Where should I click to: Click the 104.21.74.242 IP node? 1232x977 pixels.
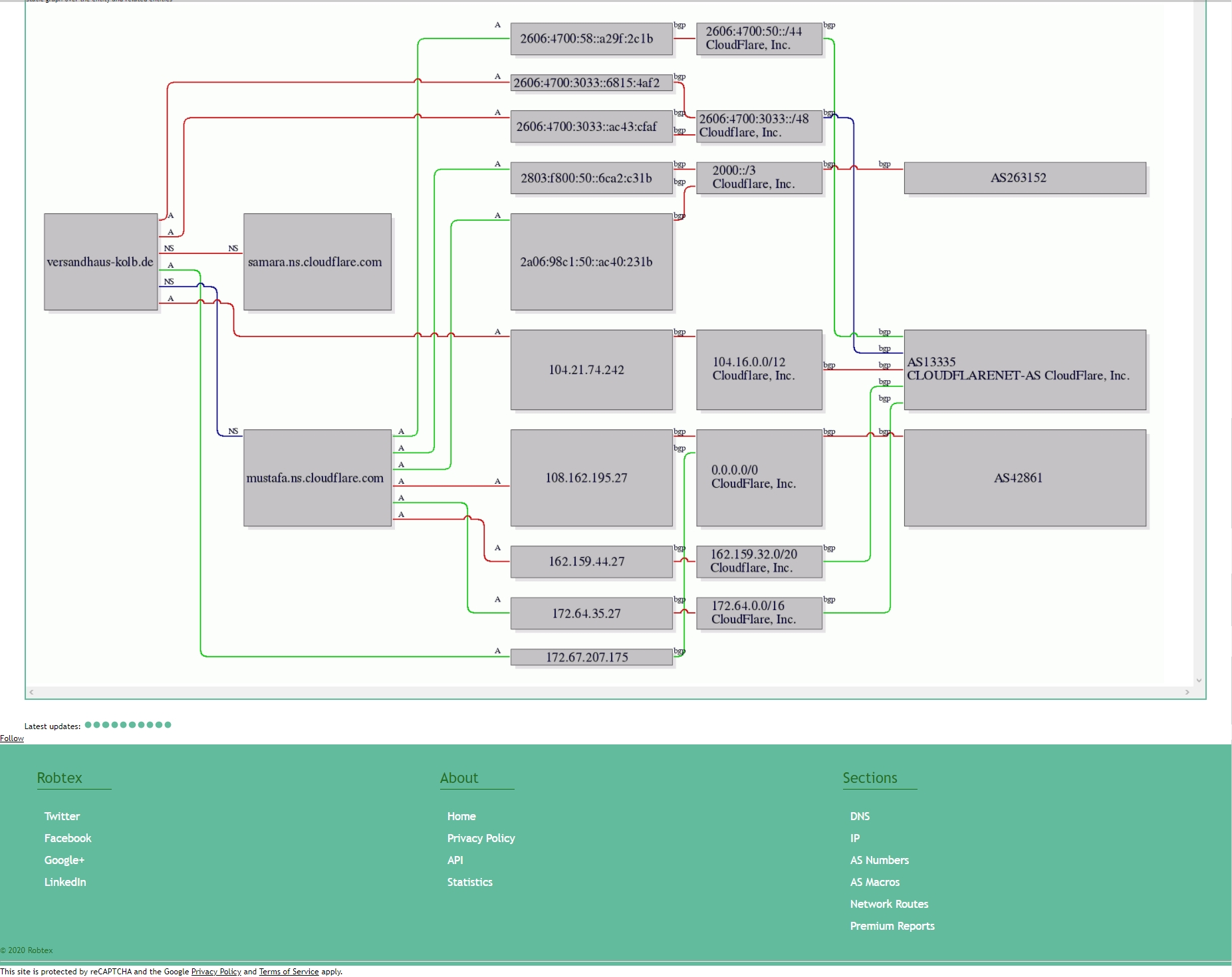[x=591, y=370]
